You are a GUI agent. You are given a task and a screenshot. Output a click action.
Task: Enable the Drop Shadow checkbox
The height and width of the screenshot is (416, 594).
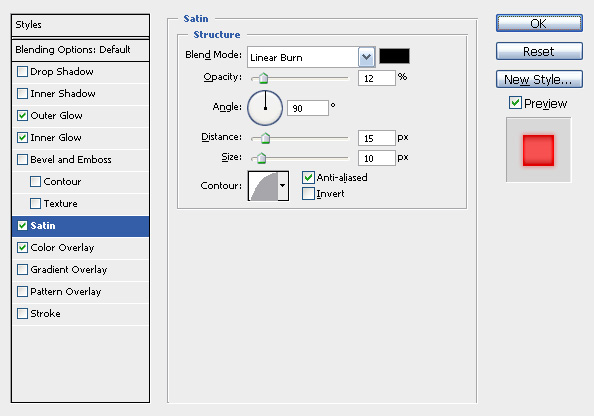22,72
